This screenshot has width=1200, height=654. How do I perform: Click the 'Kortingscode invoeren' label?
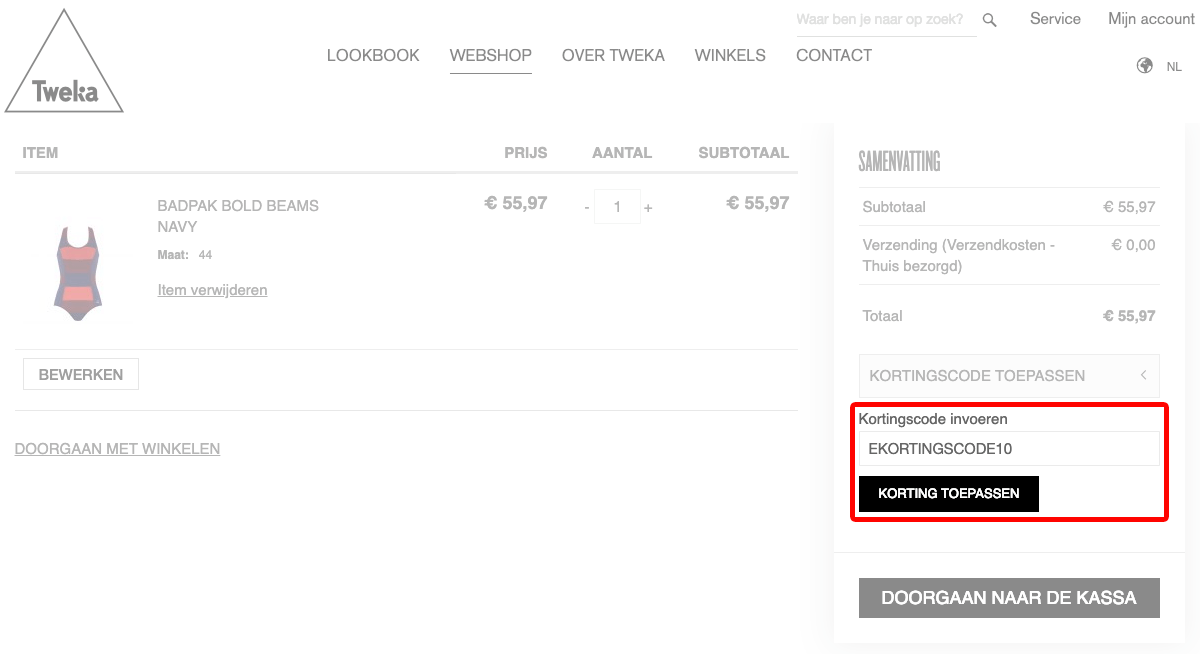[933, 419]
